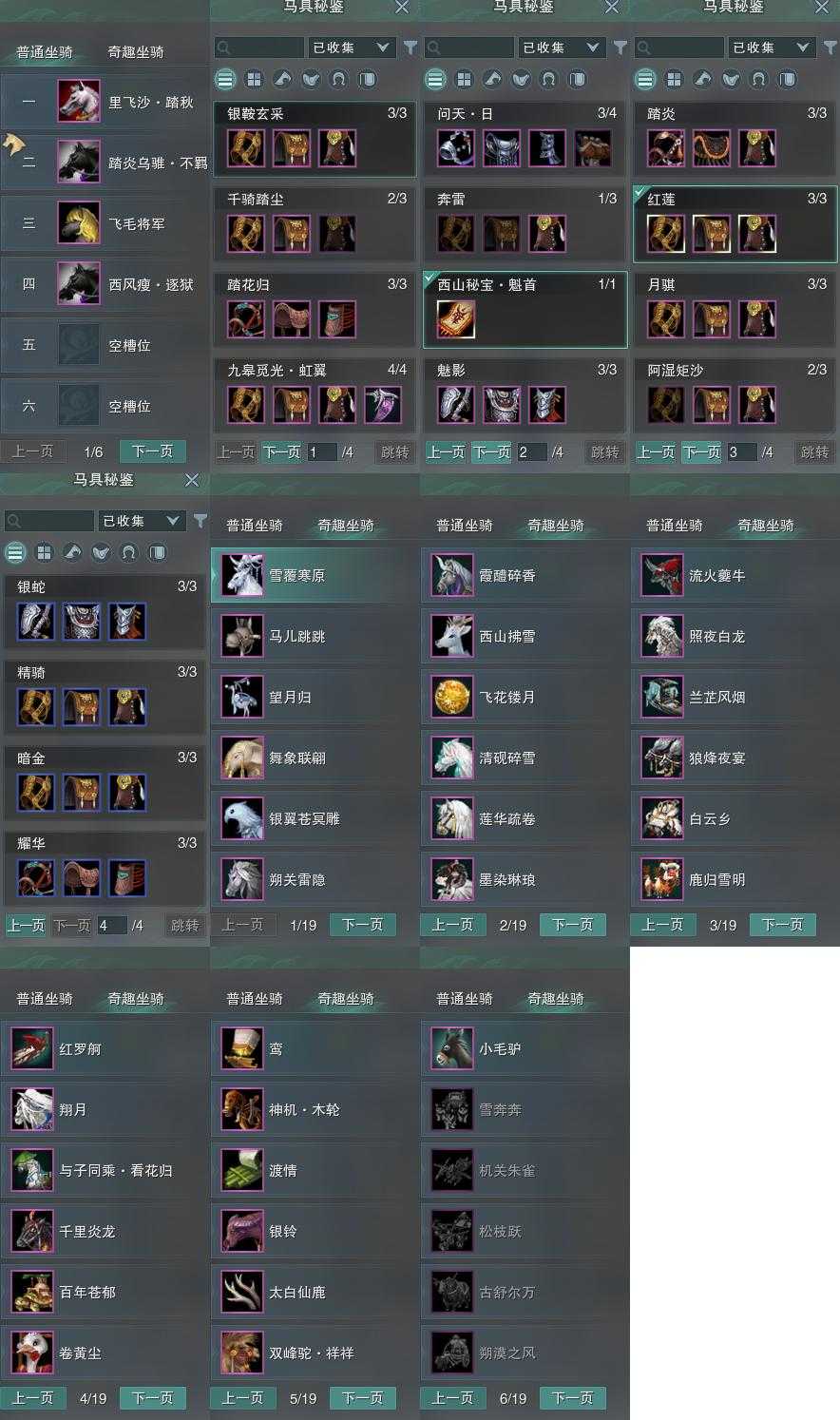
Task: Choose the 流火夔牛 mount icon
Action: coord(662,576)
